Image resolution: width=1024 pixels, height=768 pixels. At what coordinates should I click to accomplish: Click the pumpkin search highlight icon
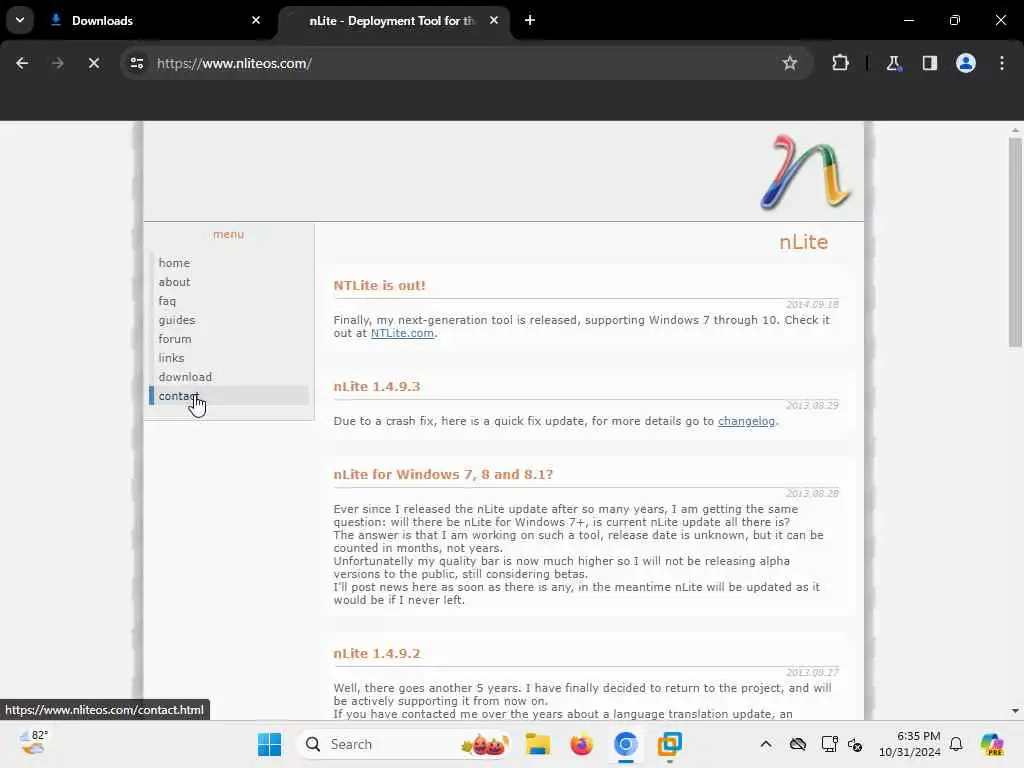tap(485, 744)
